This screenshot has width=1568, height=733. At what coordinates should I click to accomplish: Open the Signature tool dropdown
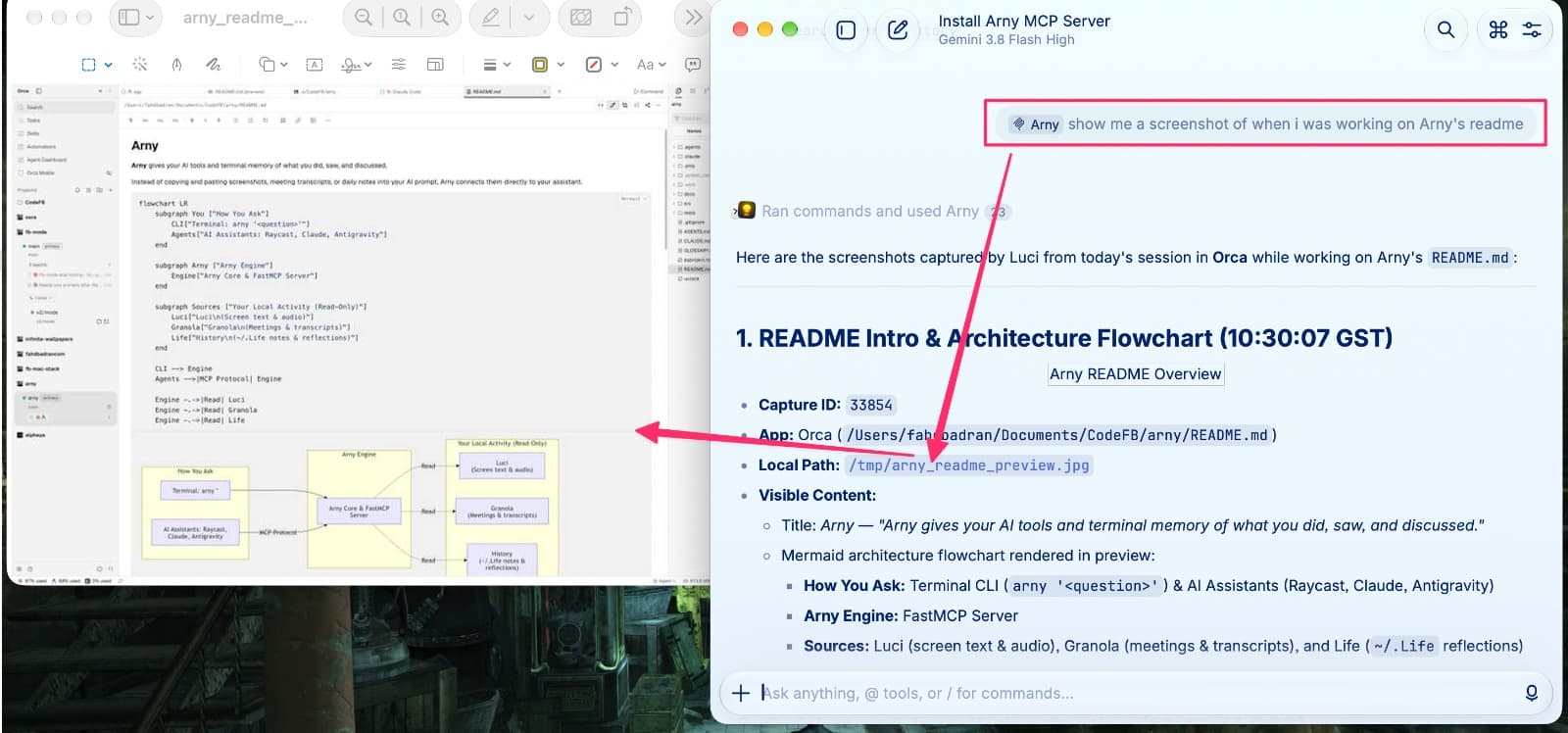(356, 65)
